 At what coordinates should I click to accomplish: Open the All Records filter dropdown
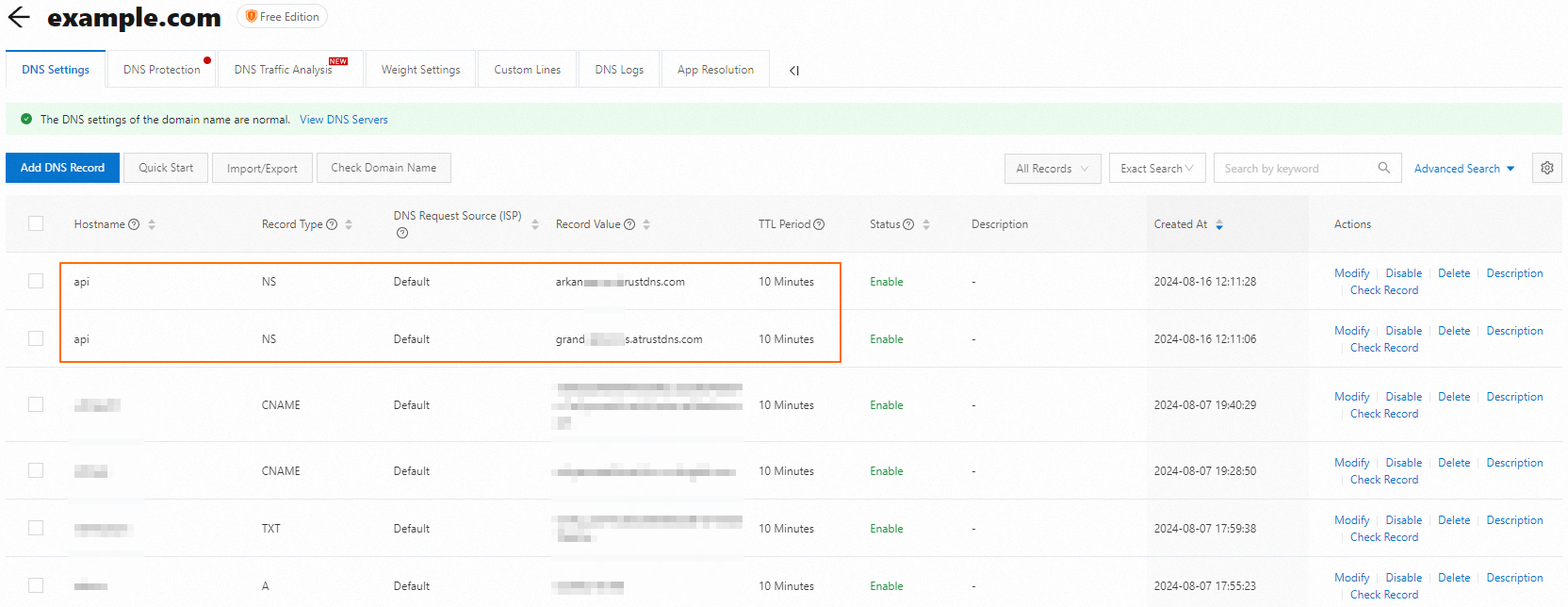click(1053, 168)
